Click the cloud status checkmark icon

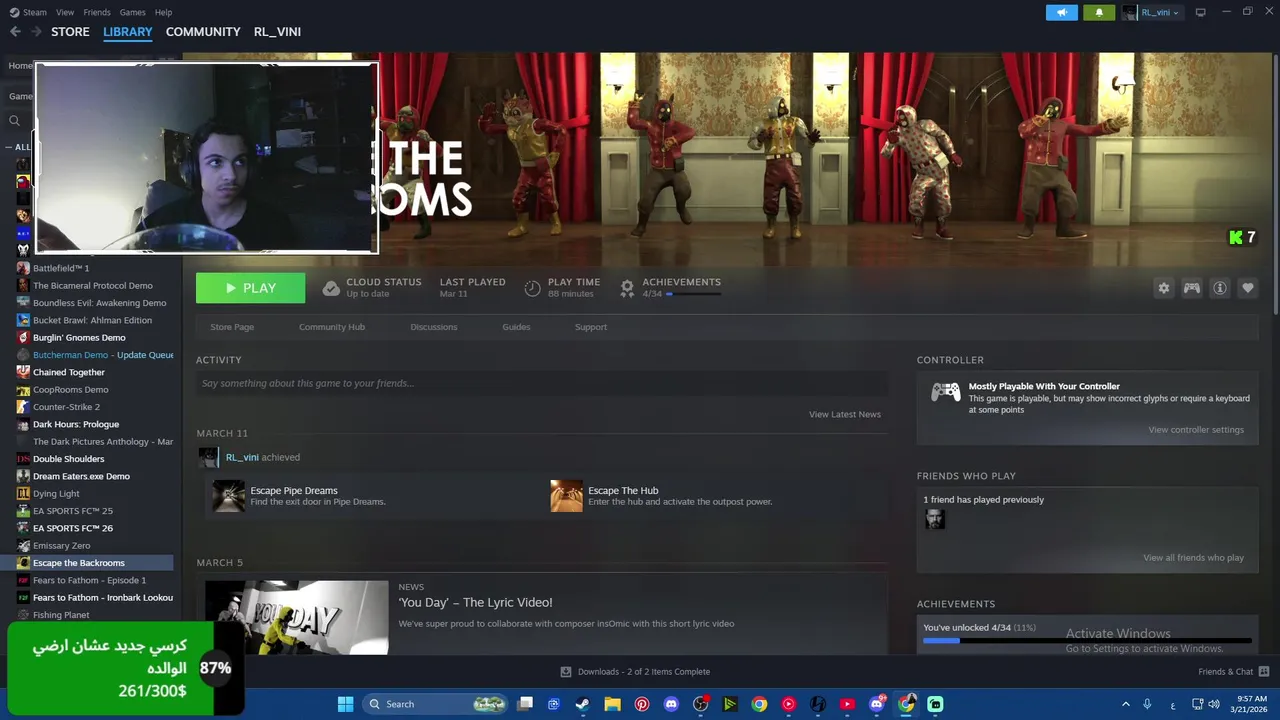[331, 288]
